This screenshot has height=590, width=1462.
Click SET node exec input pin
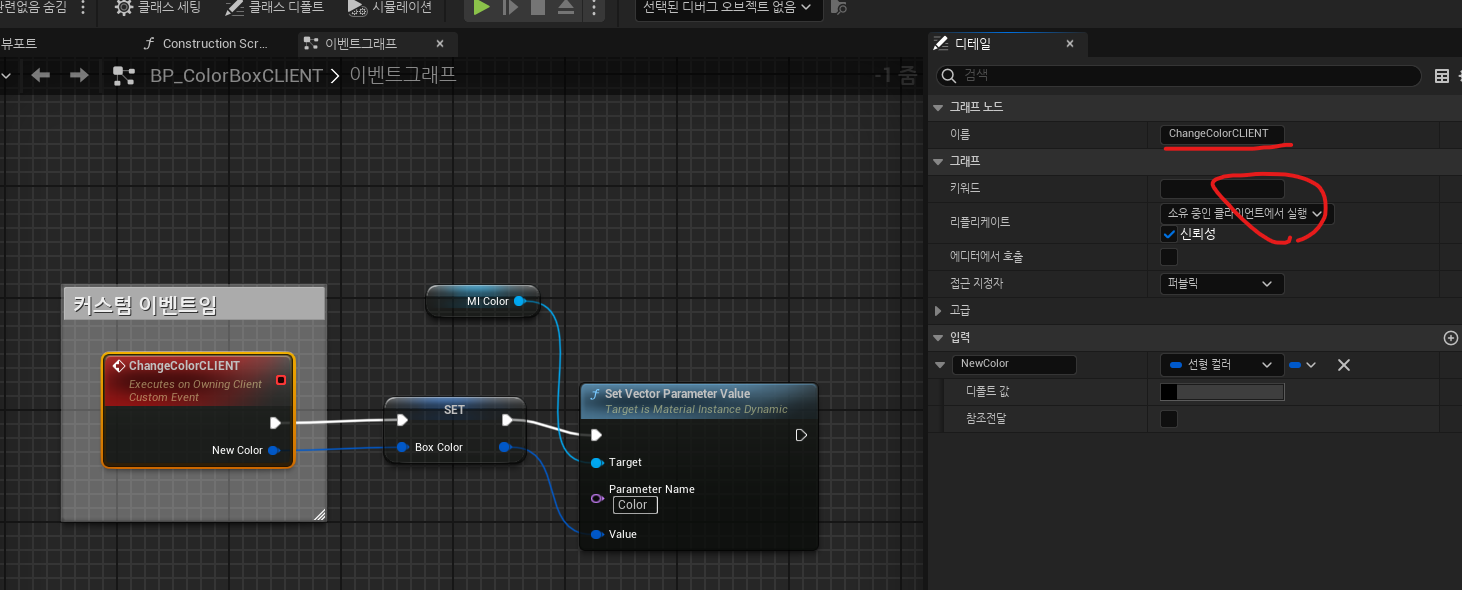[x=402, y=420]
